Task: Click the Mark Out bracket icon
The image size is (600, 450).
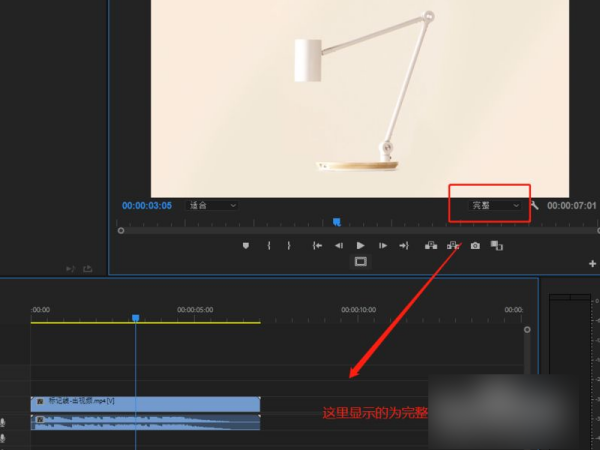Action: point(289,245)
